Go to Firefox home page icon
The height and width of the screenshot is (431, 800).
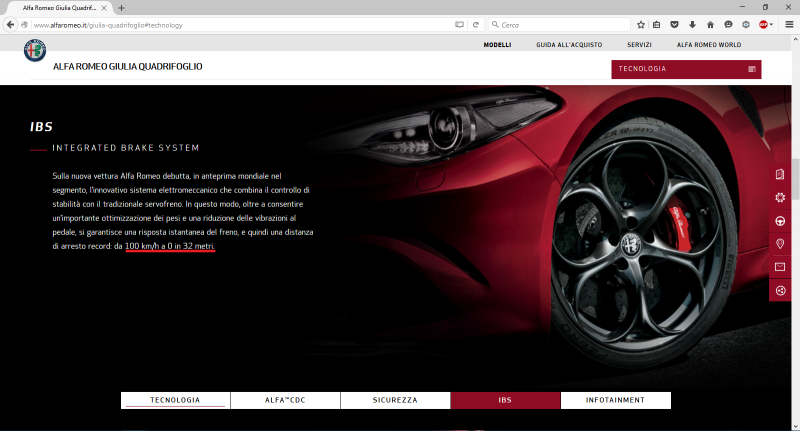tap(709, 24)
